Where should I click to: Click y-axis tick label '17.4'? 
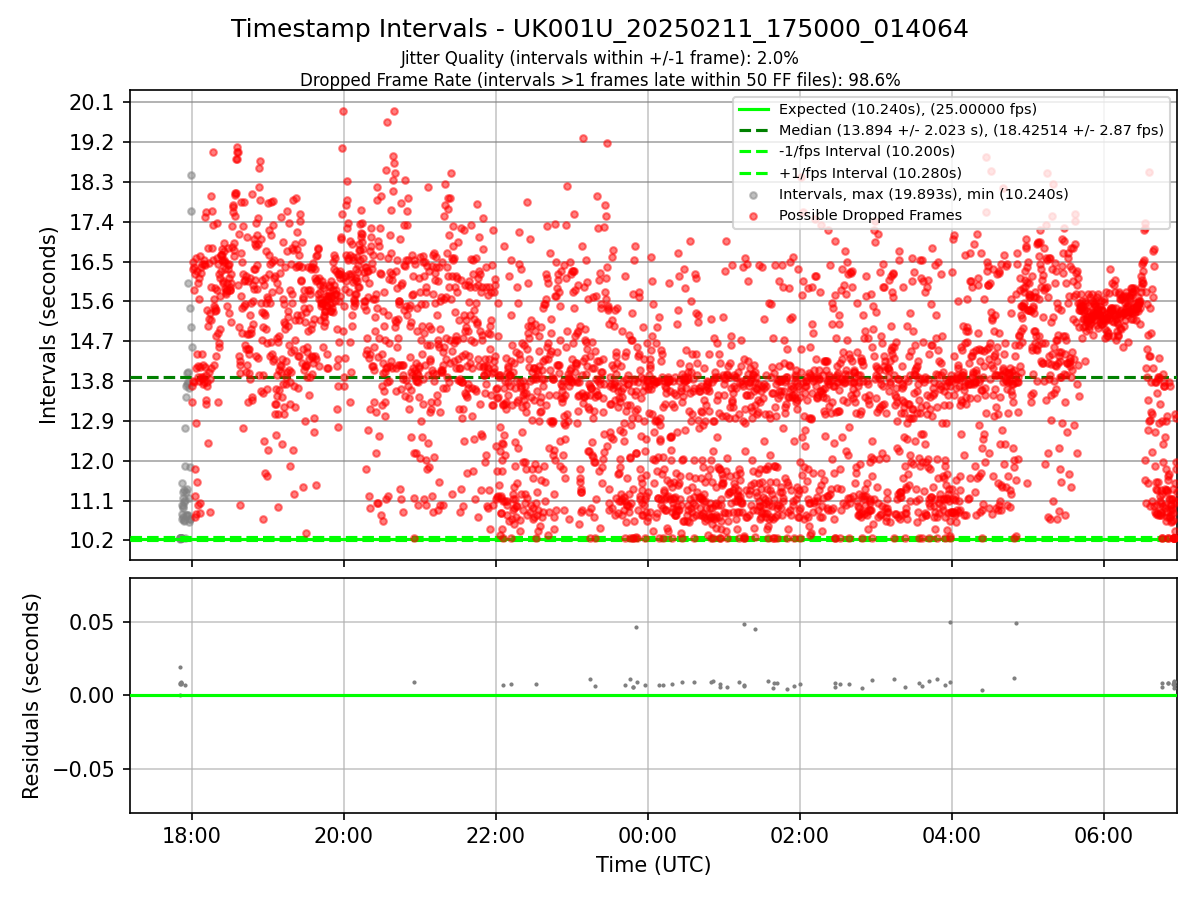click(94, 222)
